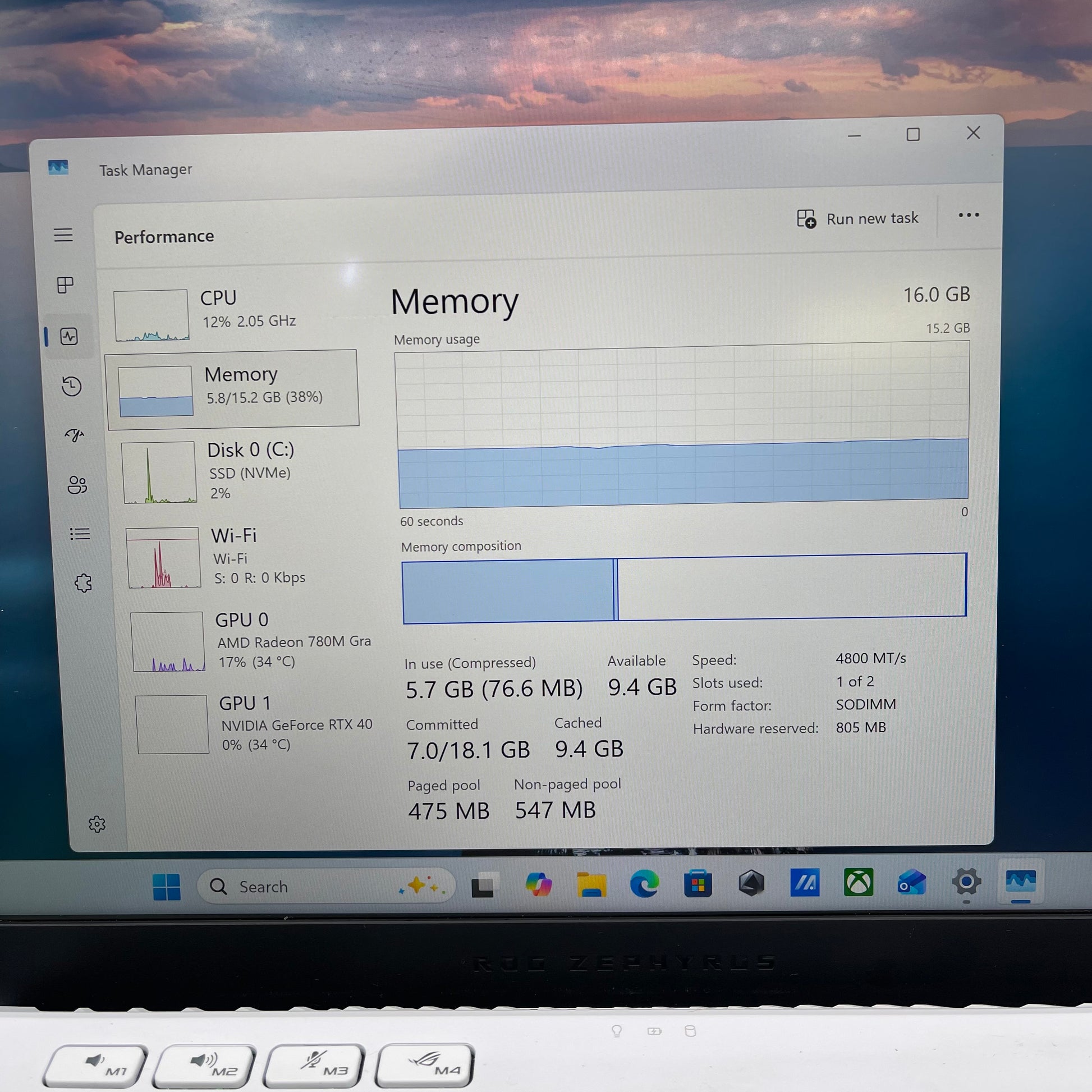This screenshot has height=1092, width=1092.
Task: Open the hamburger navigation menu
Action: [63, 235]
